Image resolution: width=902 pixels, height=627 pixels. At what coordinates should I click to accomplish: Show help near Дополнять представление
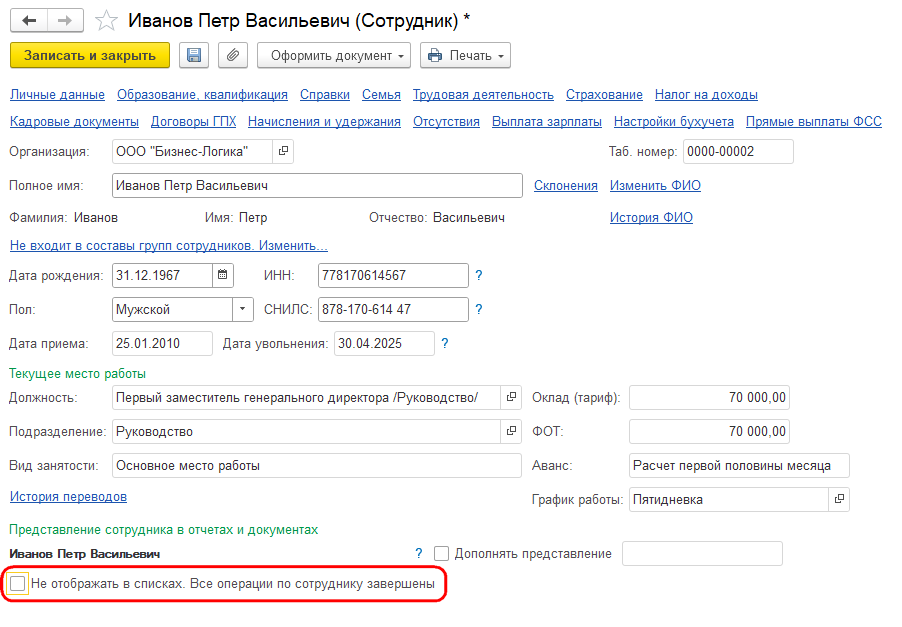coord(419,553)
